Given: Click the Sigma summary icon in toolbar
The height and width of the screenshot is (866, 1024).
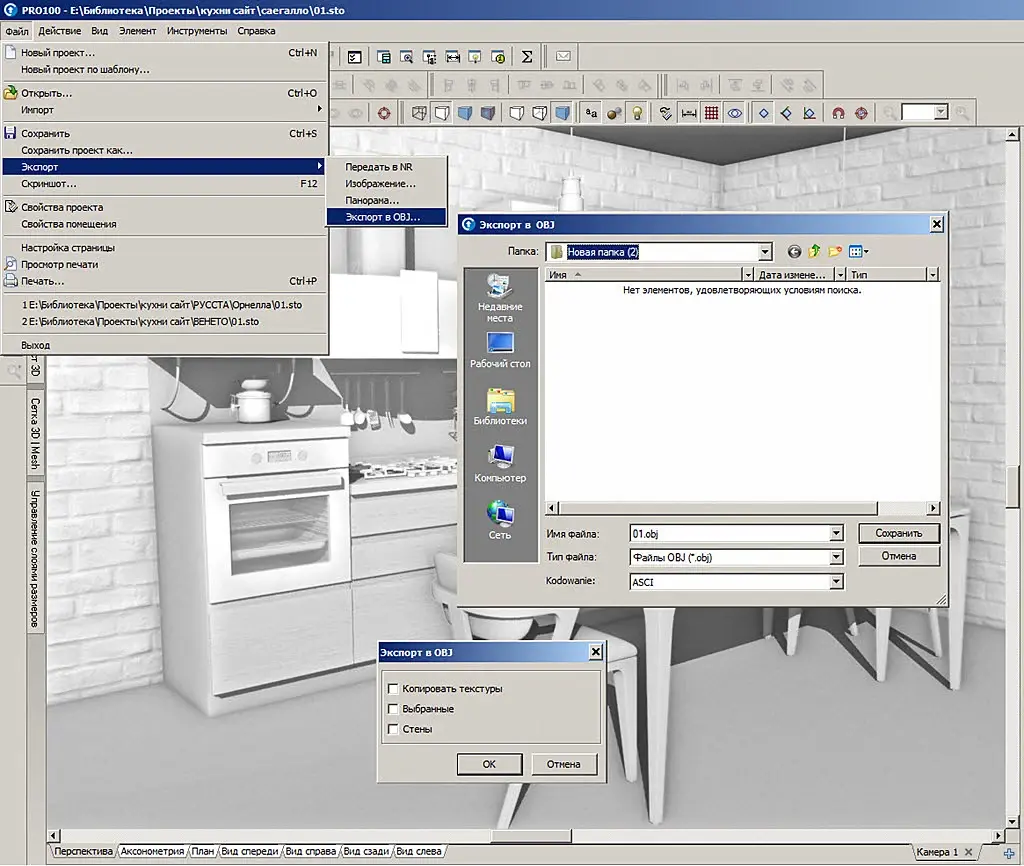Looking at the screenshot, I should [526, 57].
